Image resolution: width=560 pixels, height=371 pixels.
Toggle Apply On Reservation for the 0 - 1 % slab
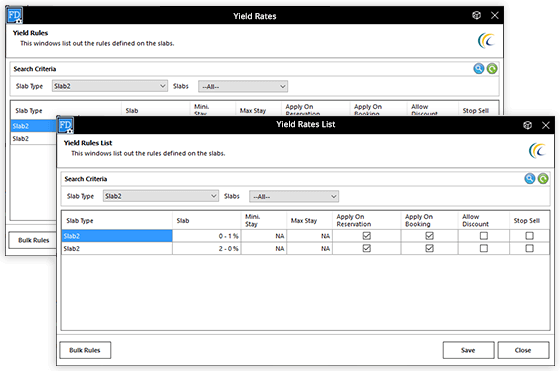(366, 236)
